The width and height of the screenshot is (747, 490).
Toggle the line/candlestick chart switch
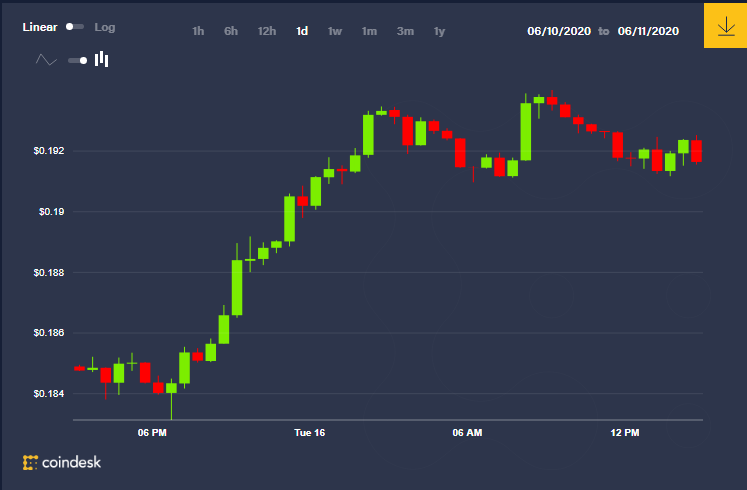pos(78,60)
